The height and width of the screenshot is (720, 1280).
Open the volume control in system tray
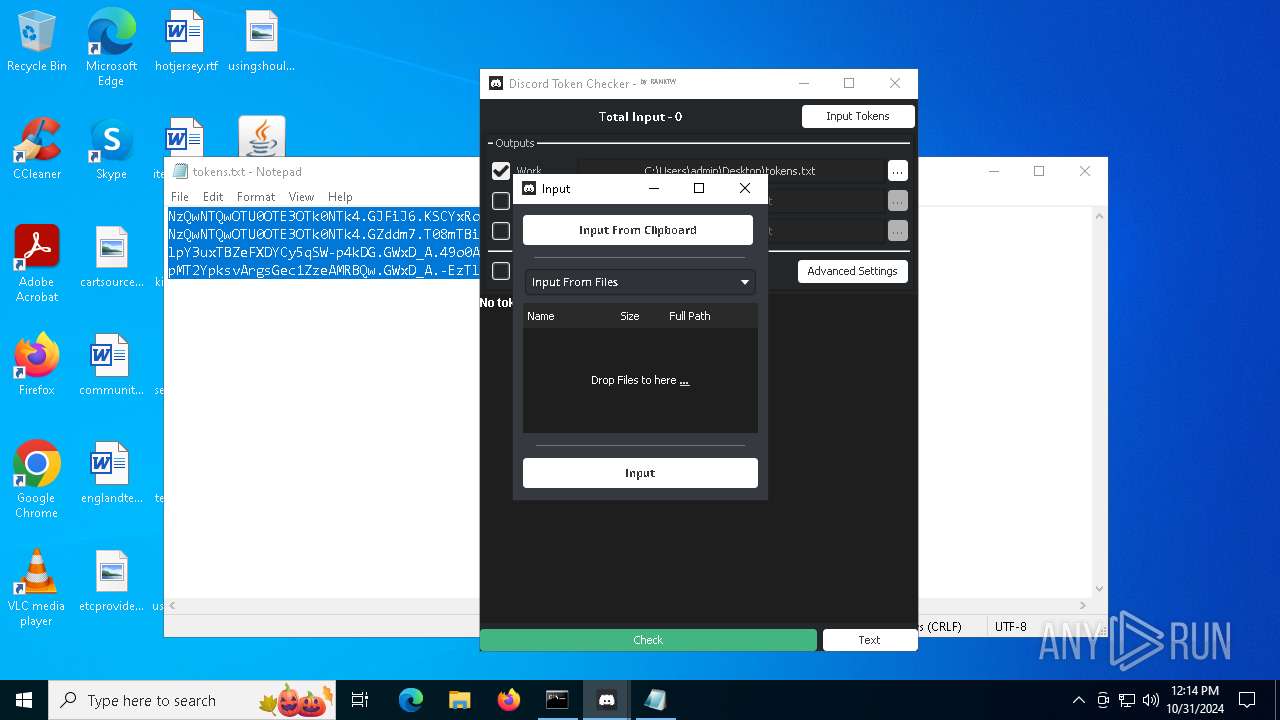(1150, 700)
